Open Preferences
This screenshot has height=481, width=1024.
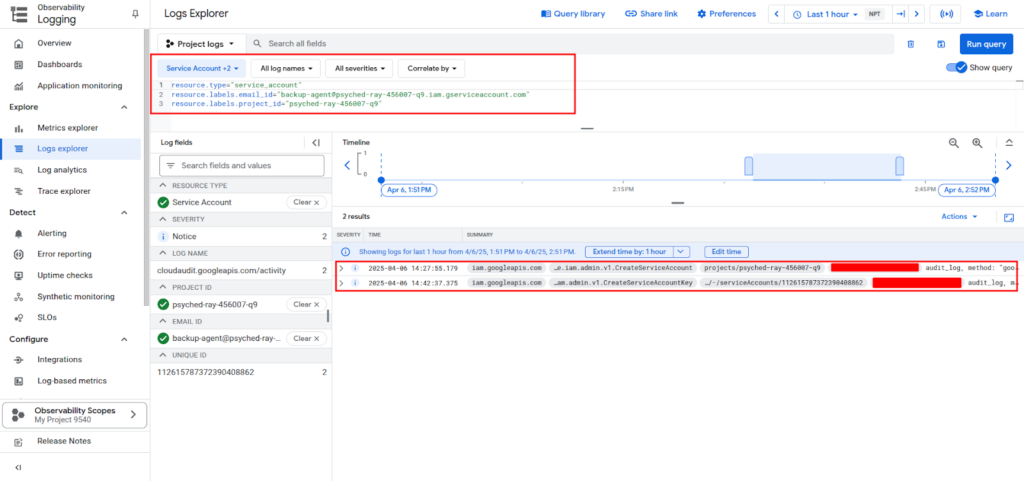point(726,14)
